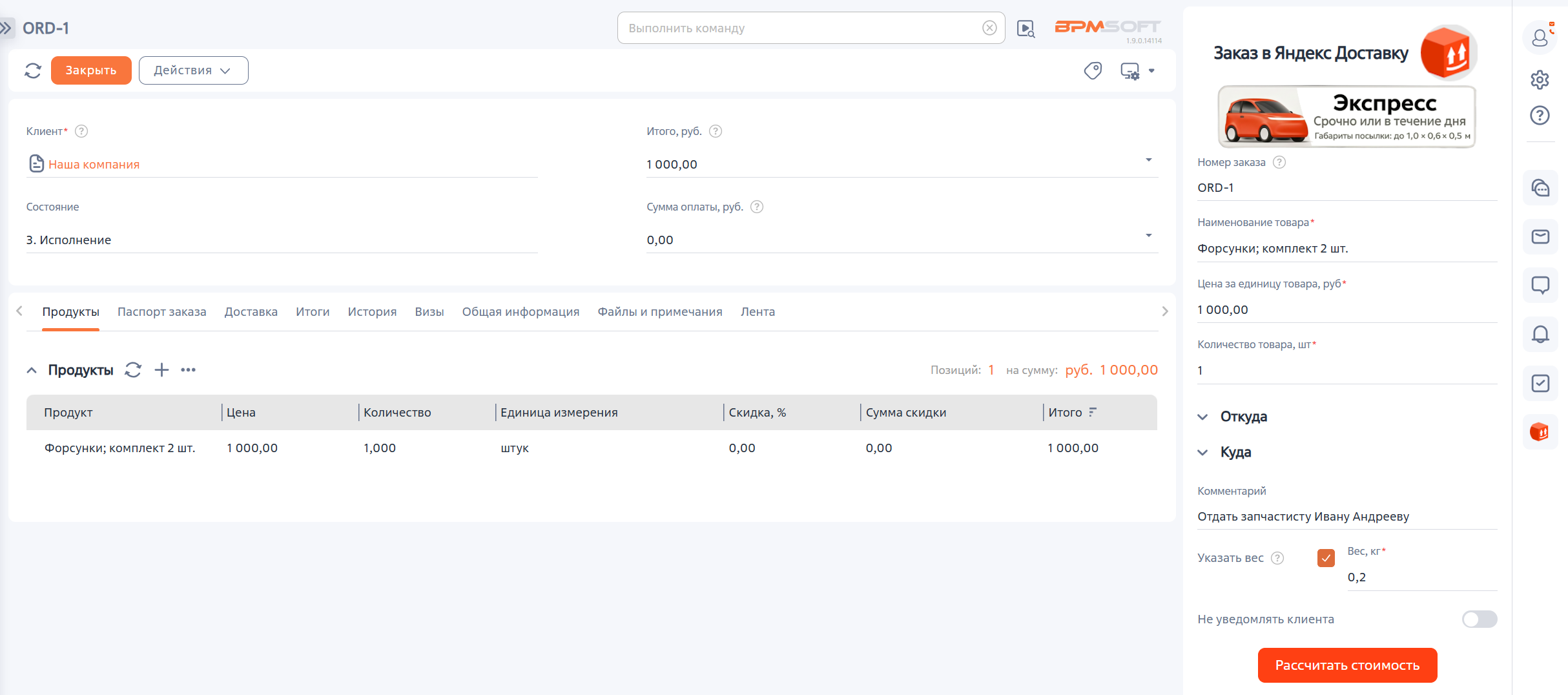Toggle the Не уведомлять клиента switch
Viewport: 1568px width, 695px height.
click(x=1480, y=619)
